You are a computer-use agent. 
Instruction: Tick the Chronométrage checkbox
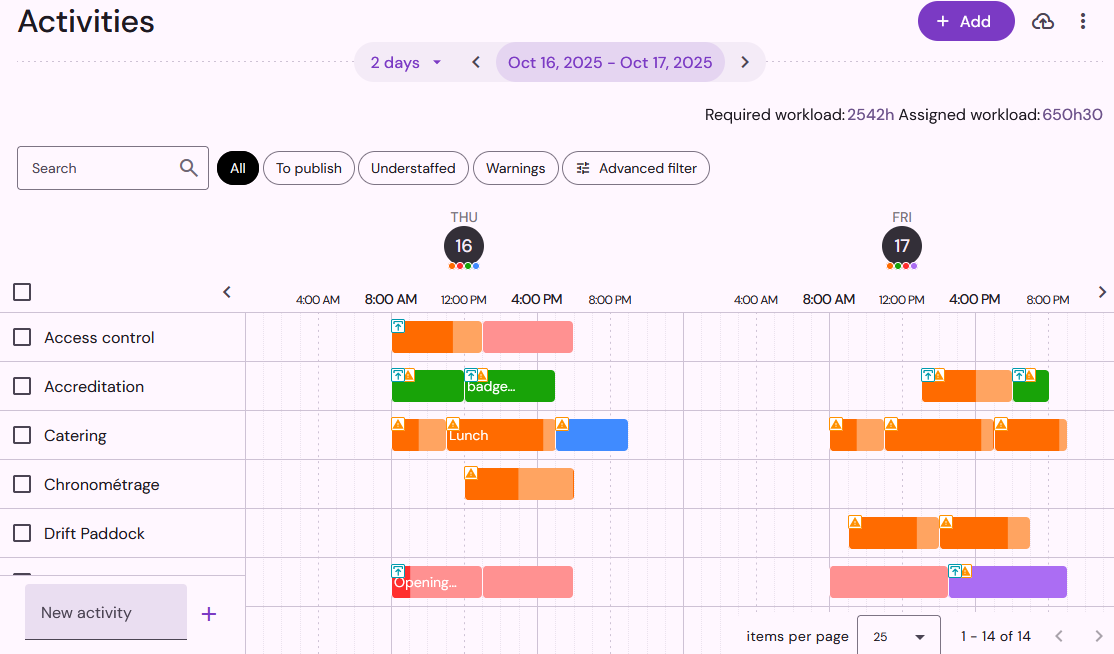(22, 484)
